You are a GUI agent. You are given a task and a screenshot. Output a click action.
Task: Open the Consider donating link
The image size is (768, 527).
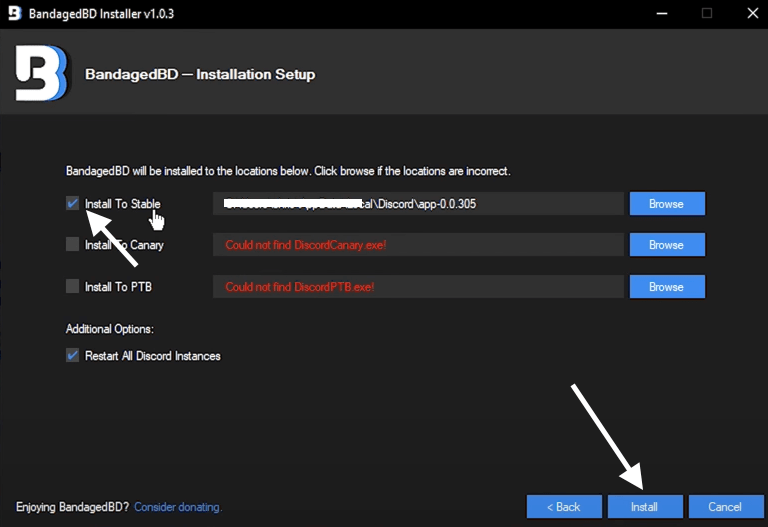pos(178,507)
